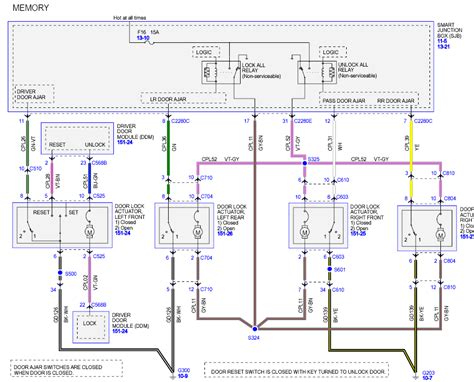Click the 'Hot at all times' label
This screenshot has height=382, width=474.
pyautogui.click(x=130, y=18)
